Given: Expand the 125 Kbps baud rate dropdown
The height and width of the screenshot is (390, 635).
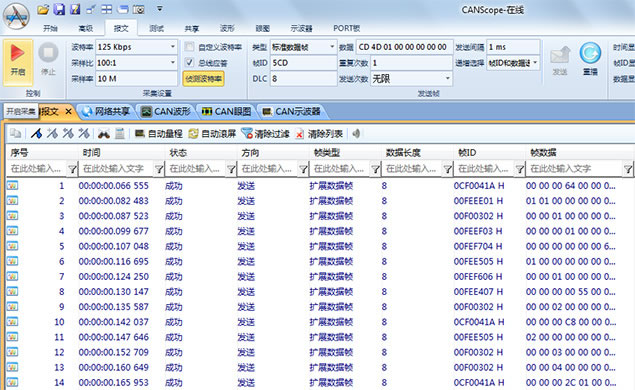Looking at the screenshot, I should [173, 47].
